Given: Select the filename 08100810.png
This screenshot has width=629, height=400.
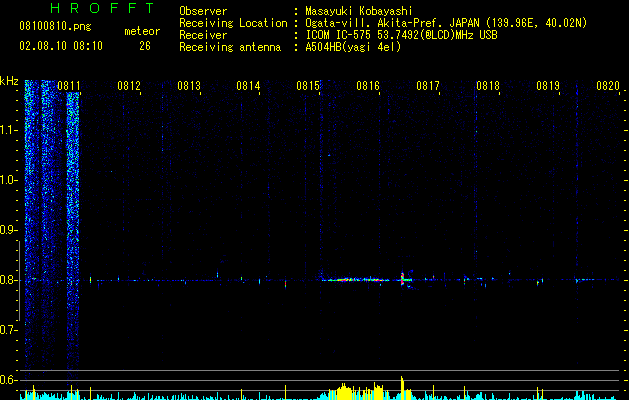Looking at the screenshot, I should (55, 27).
